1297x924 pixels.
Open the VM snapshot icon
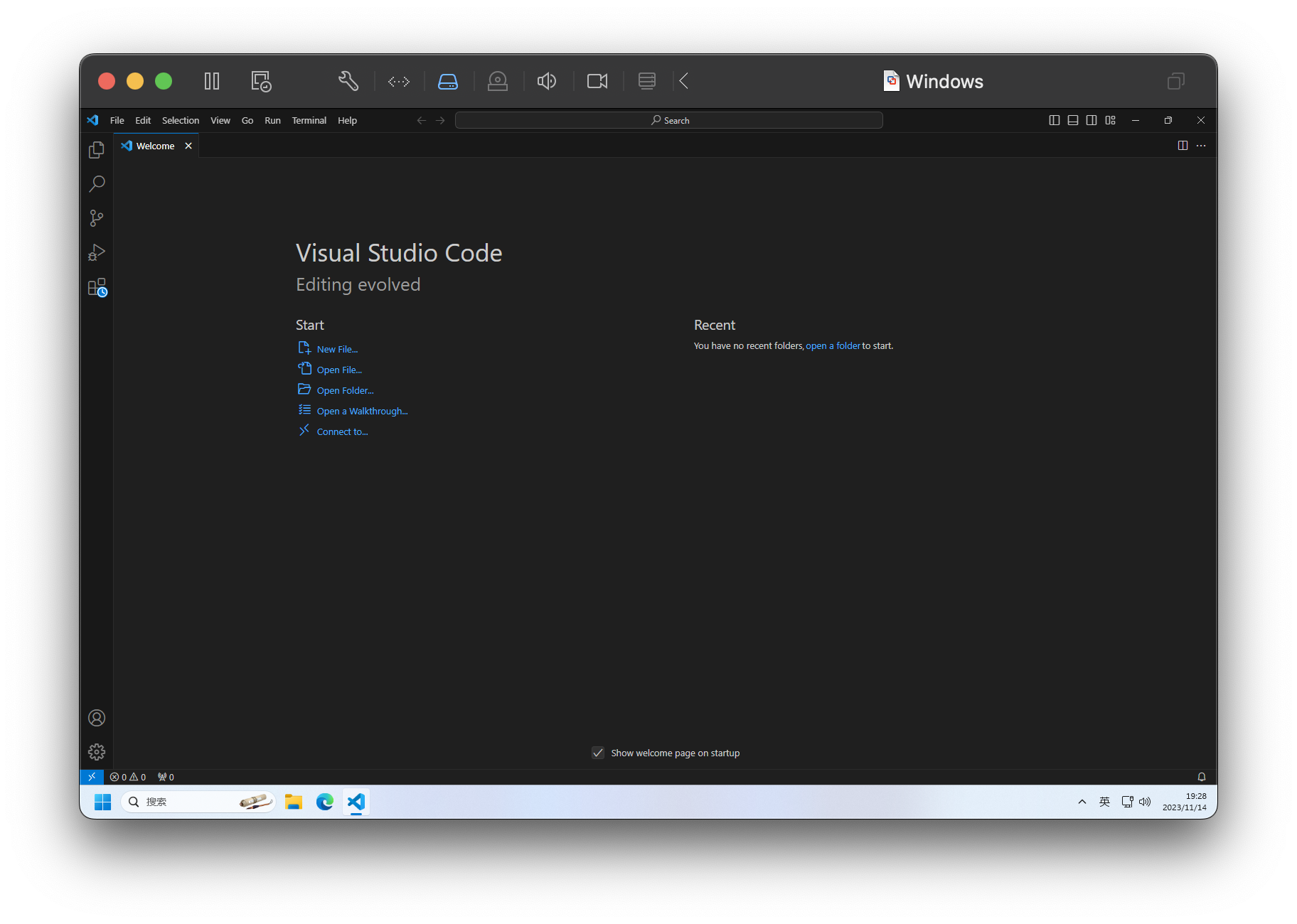click(262, 81)
